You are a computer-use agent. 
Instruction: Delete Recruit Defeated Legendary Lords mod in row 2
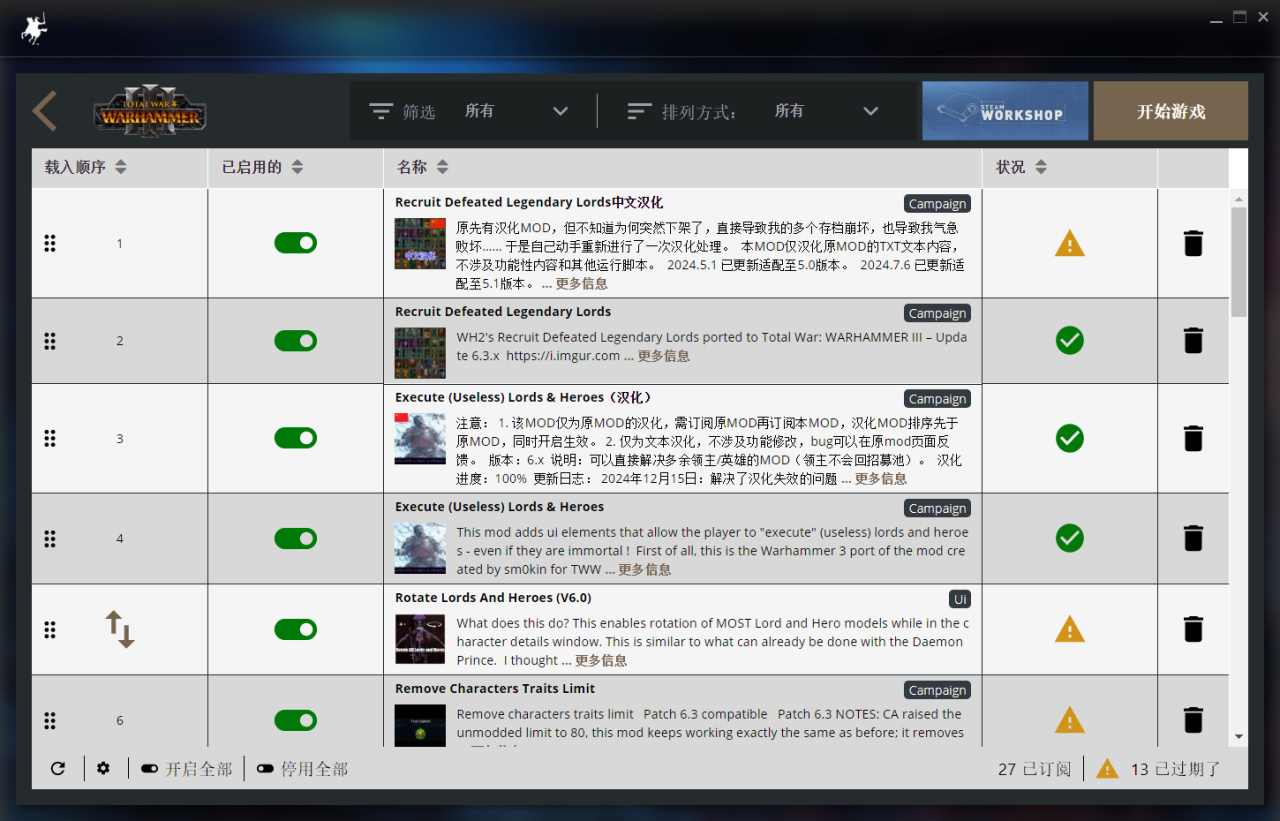tap(1193, 341)
